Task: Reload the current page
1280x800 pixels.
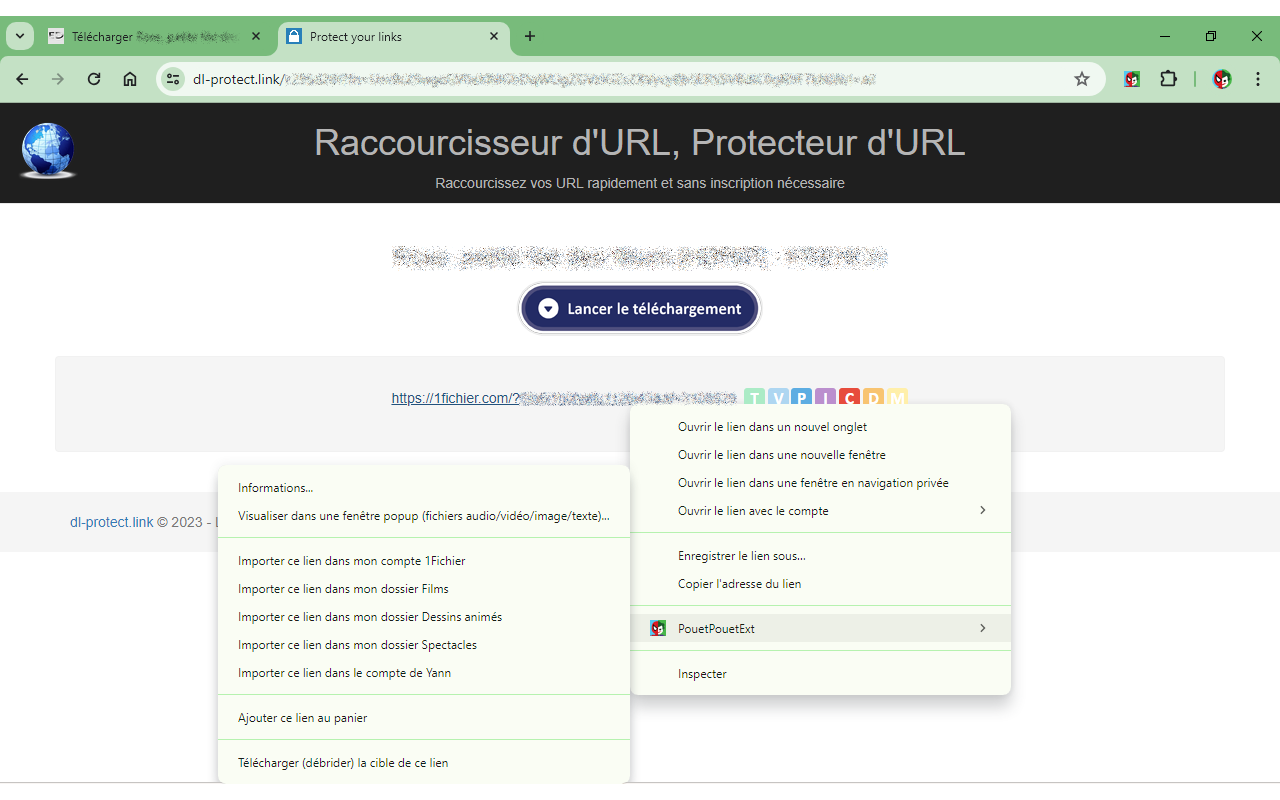Action: pyautogui.click(x=94, y=79)
